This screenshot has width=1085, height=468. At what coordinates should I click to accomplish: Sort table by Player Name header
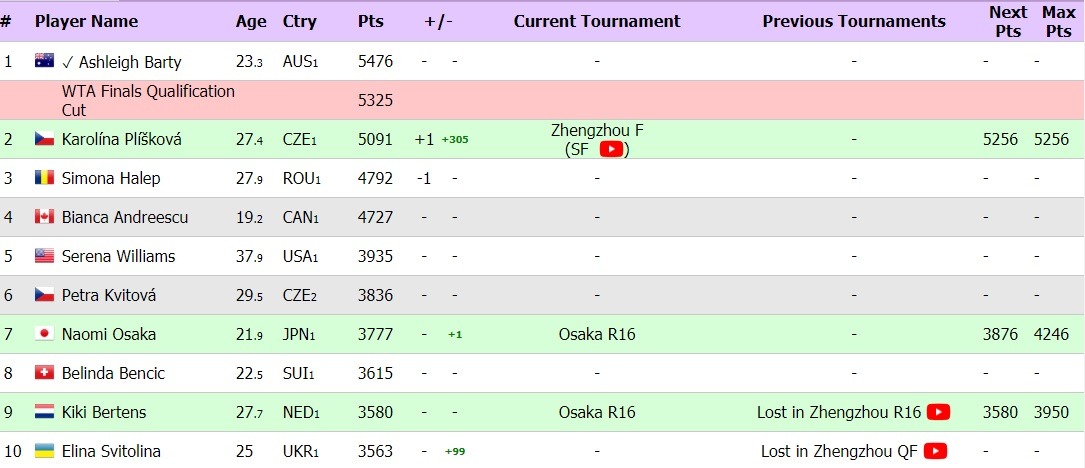click(86, 21)
